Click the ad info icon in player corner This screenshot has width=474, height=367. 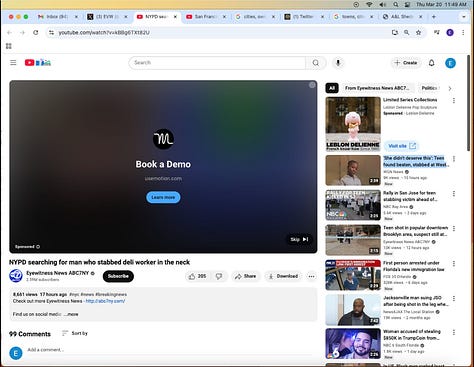(x=312, y=85)
